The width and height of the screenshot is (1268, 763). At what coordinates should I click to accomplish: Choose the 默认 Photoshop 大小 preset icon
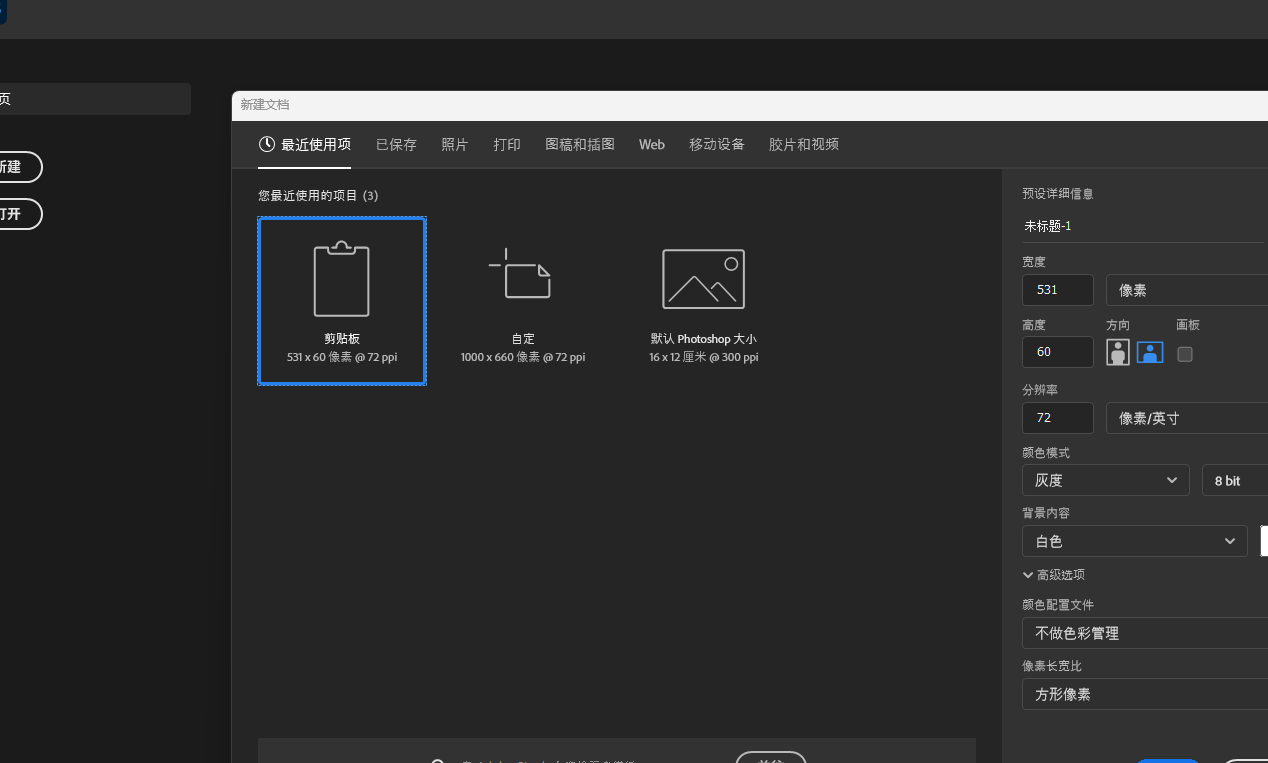pyautogui.click(x=703, y=279)
